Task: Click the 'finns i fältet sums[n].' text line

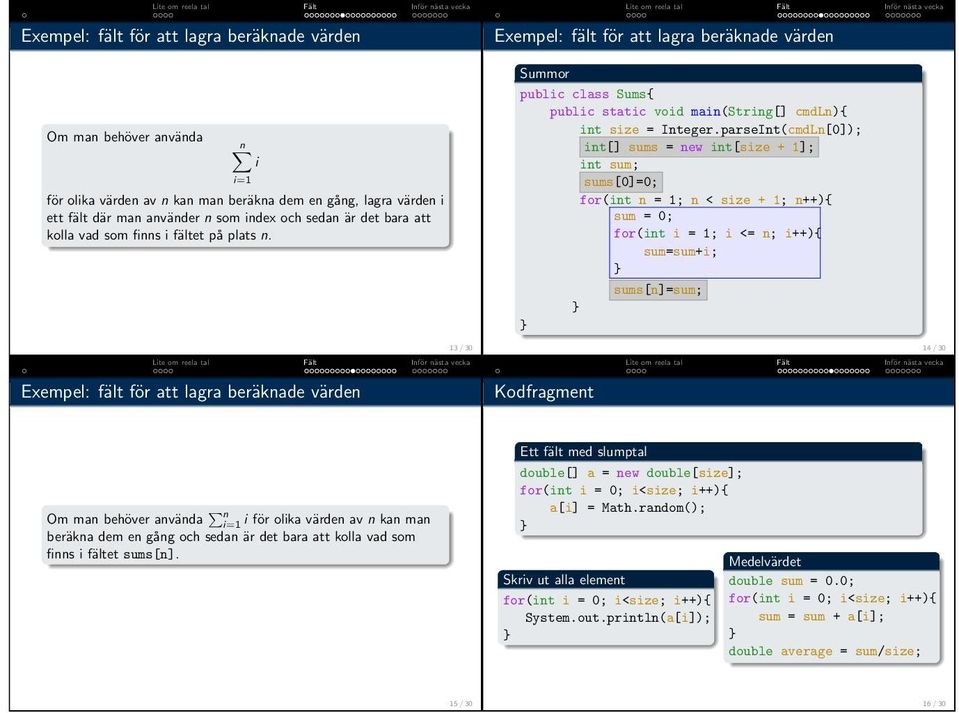Action: pos(113,554)
